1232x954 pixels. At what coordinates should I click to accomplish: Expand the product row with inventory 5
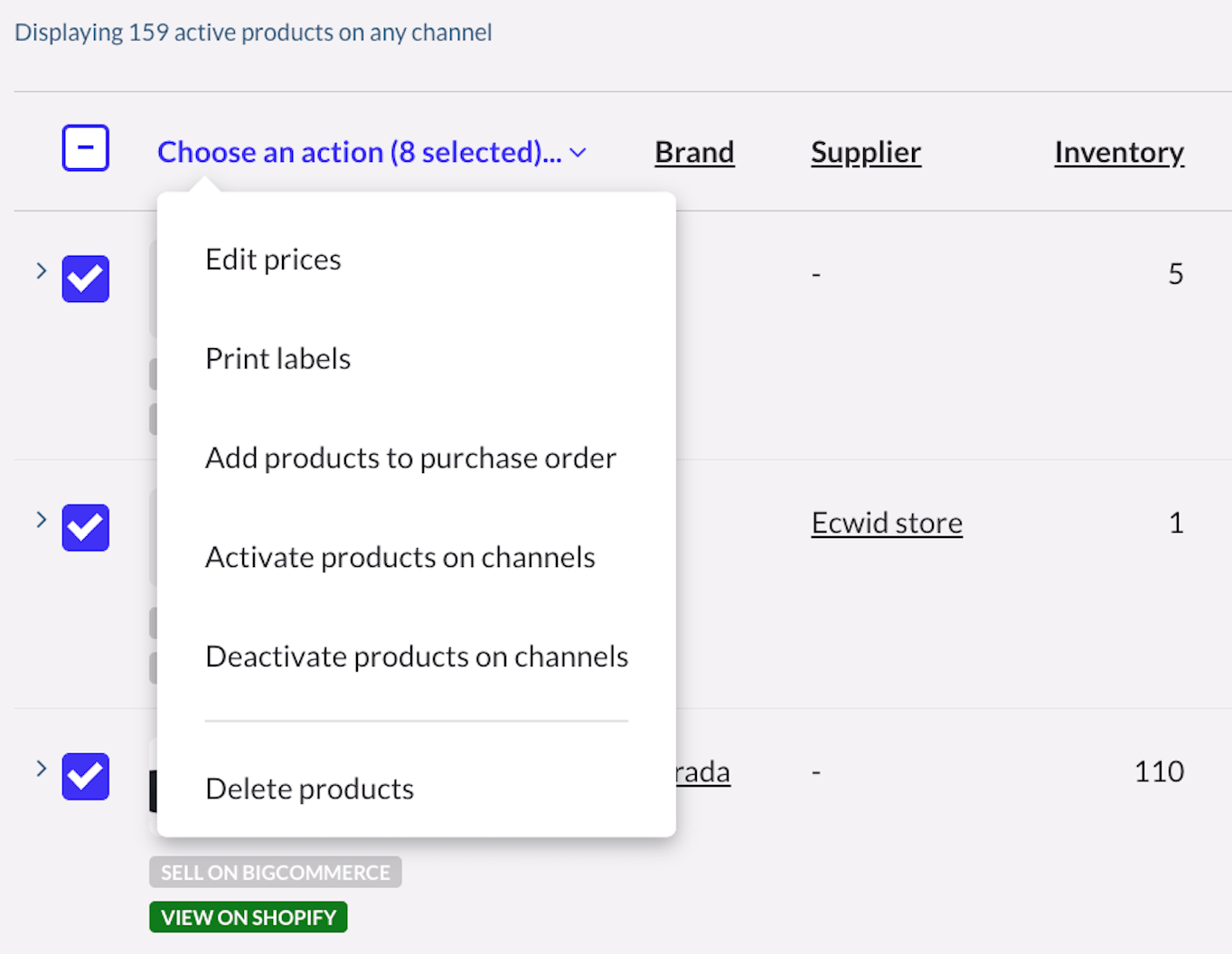pos(41,270)
